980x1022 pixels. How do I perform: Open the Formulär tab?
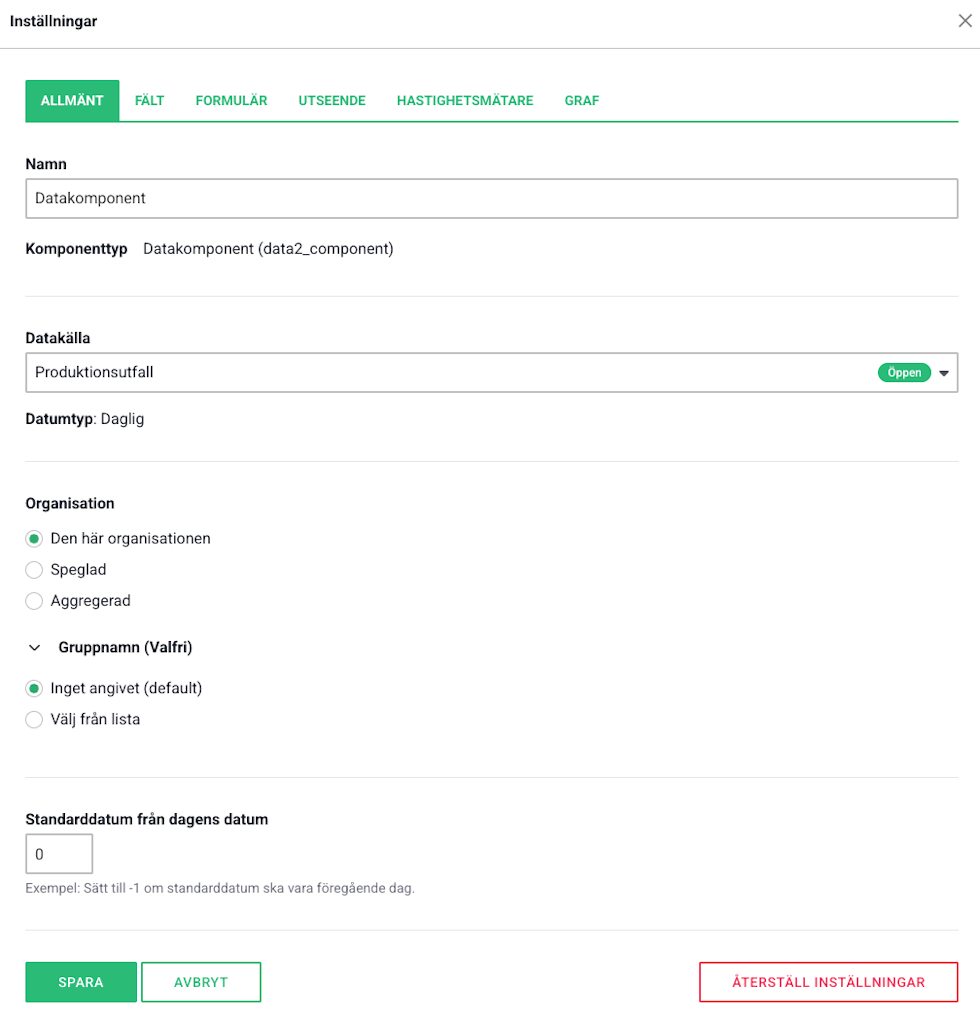click(231, 101)
